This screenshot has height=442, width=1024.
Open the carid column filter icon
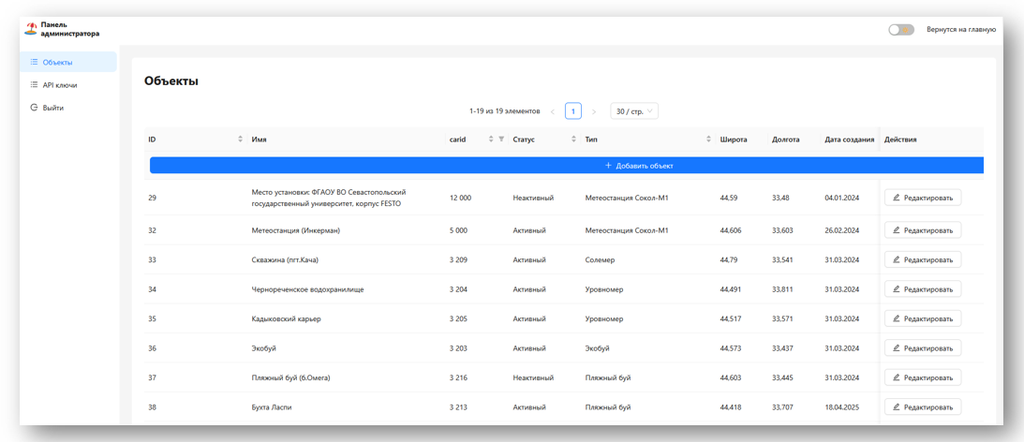point(501,139)
